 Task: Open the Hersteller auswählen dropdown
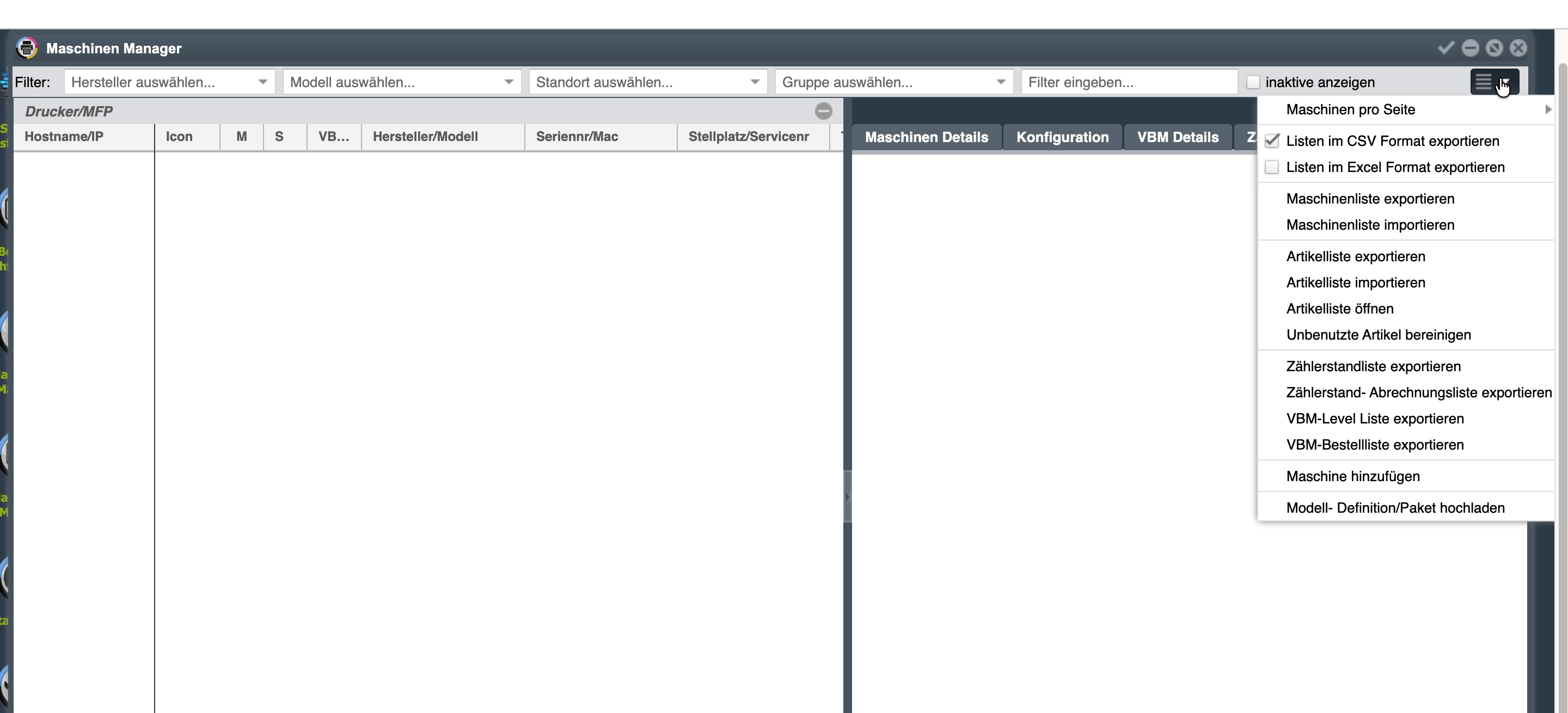coord(169,82)
